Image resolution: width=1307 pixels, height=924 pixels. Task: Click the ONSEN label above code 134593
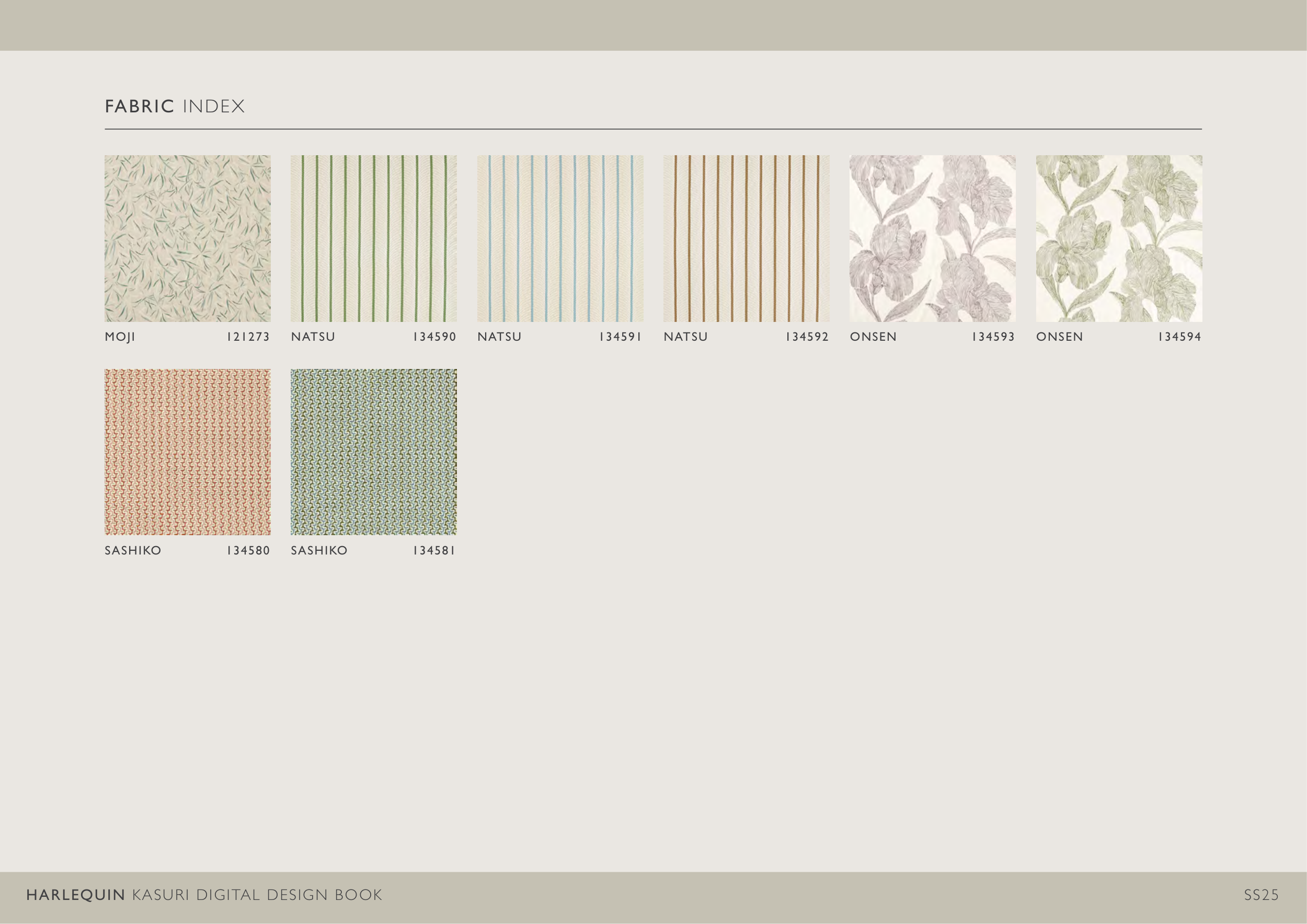pyautogui.click(x=873, y=337)
